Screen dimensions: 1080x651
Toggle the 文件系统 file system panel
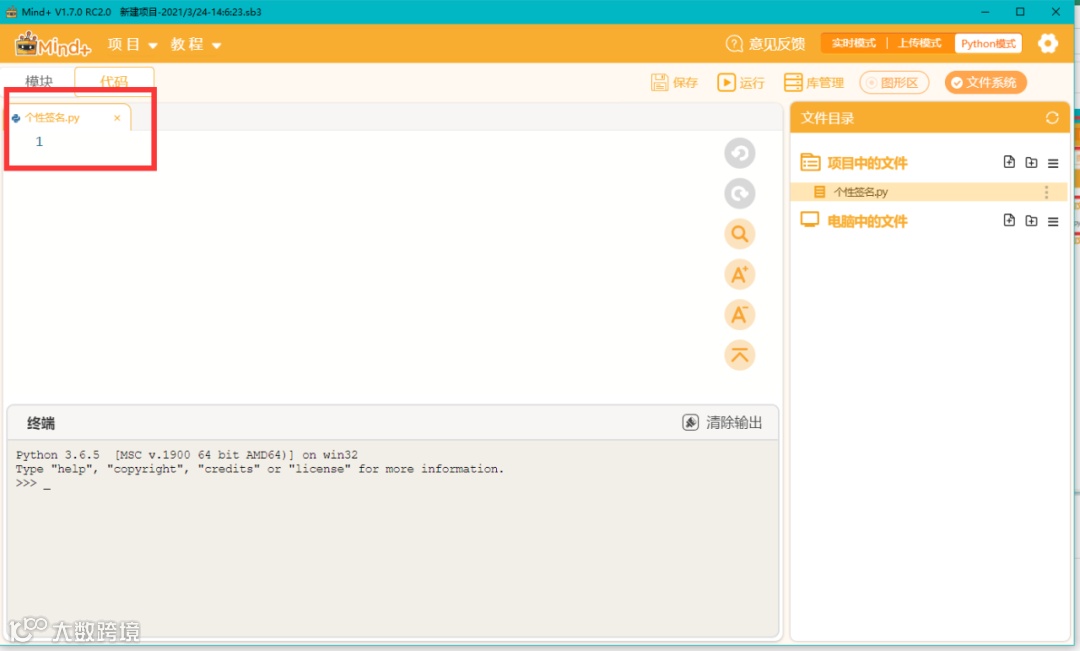pos(986,83)
